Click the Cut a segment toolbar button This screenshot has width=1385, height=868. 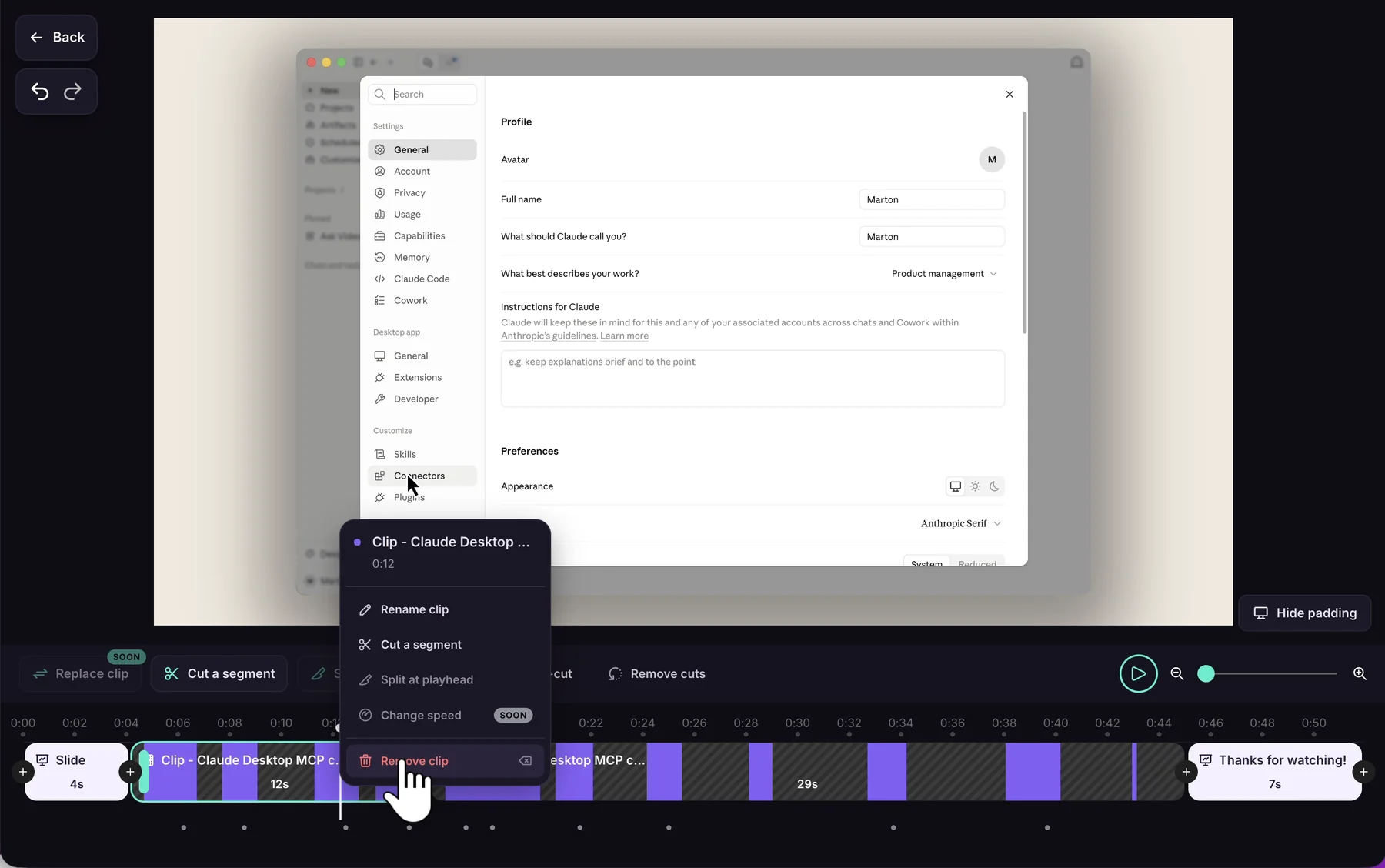coord(219,673)
